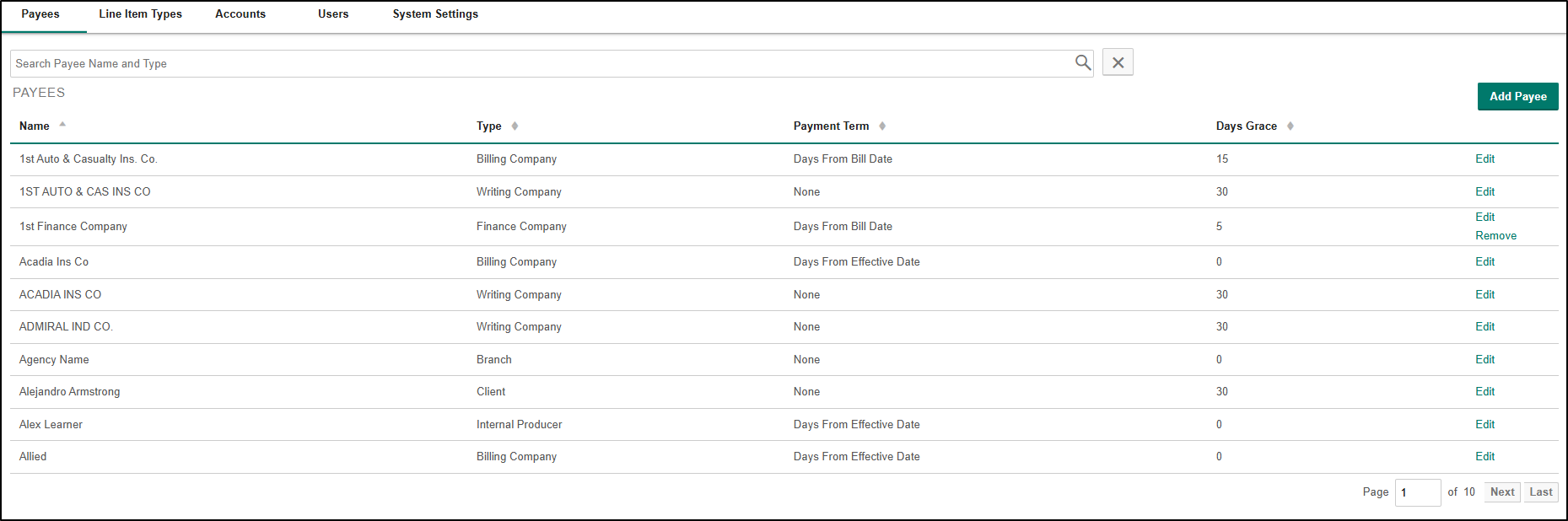Click Days From Bill Date for 1st Finance Company

[843, 226]
